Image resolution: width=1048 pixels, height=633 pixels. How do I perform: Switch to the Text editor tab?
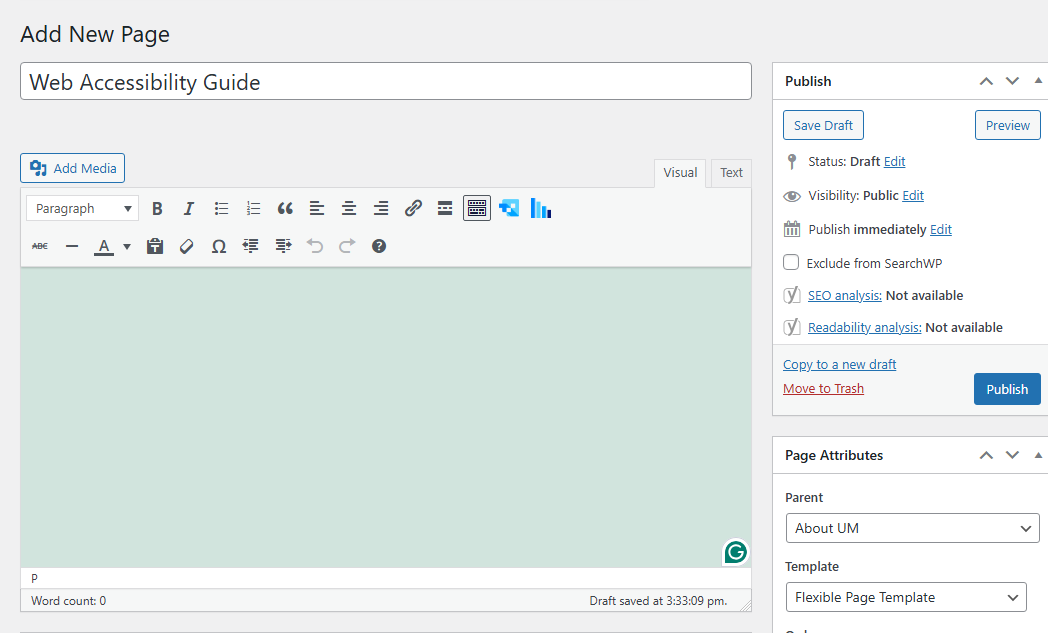click(x=731, y=172)
